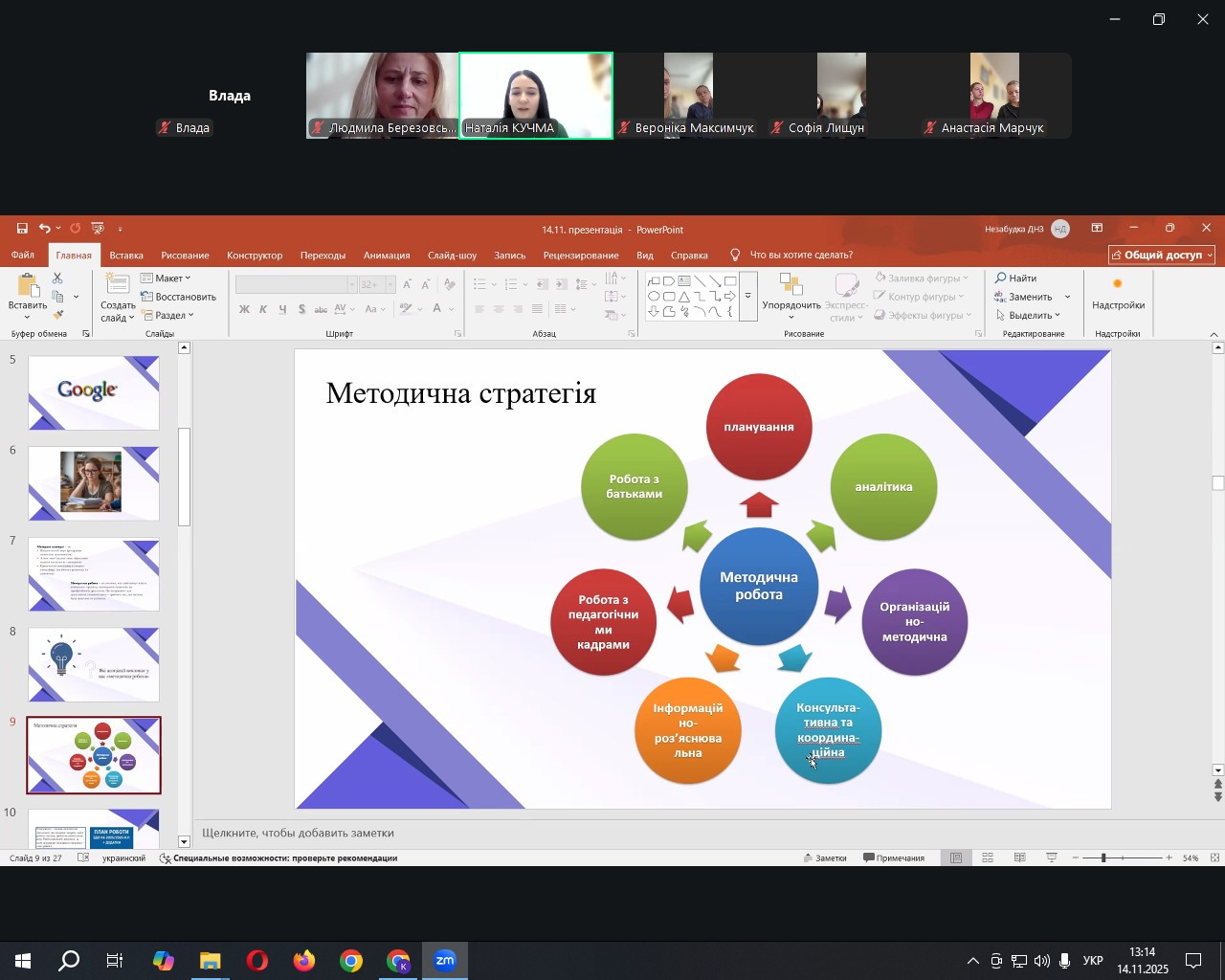The width and height of the screenshot is (1225, 980).
Task: Toggle the Примечания comments pane
Action: tap(894, 858)
